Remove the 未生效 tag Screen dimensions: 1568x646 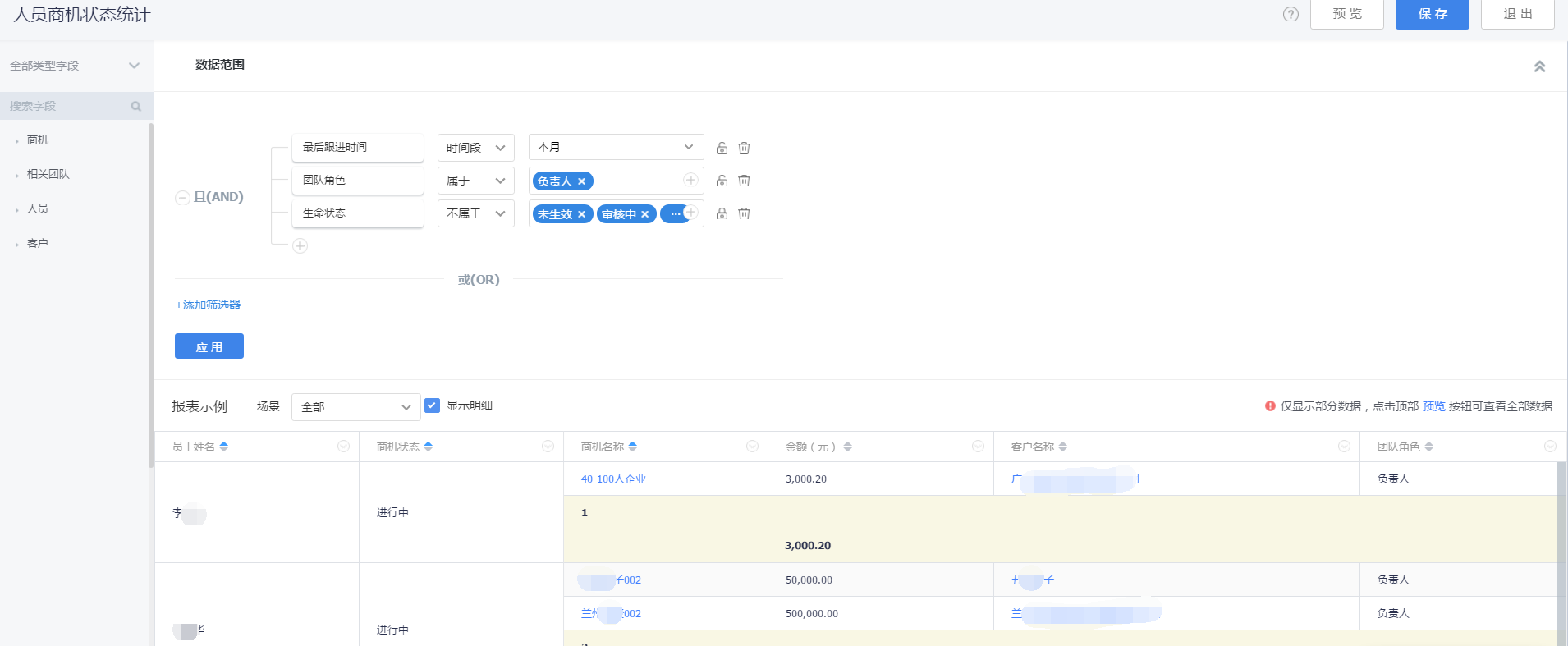581,214
